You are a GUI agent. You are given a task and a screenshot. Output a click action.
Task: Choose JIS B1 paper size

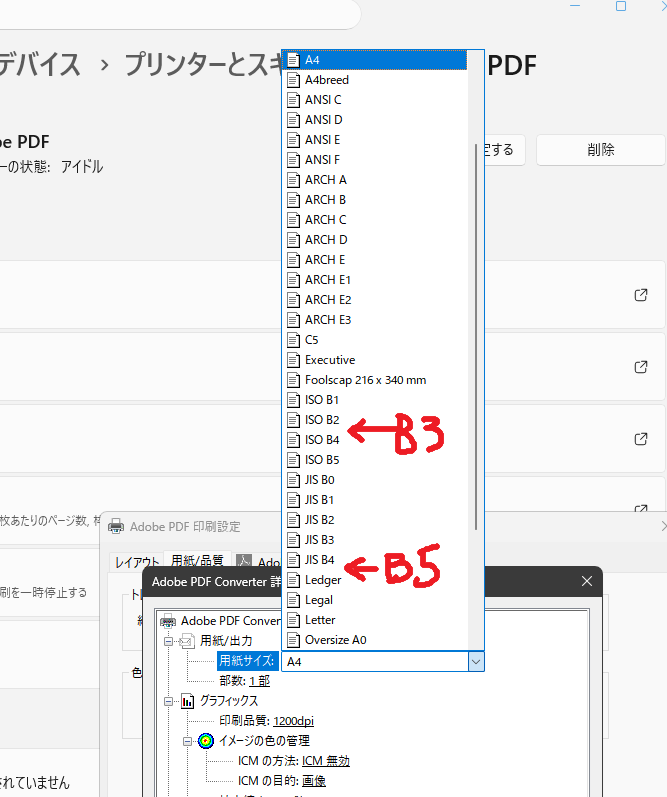(x=375, y=500)
